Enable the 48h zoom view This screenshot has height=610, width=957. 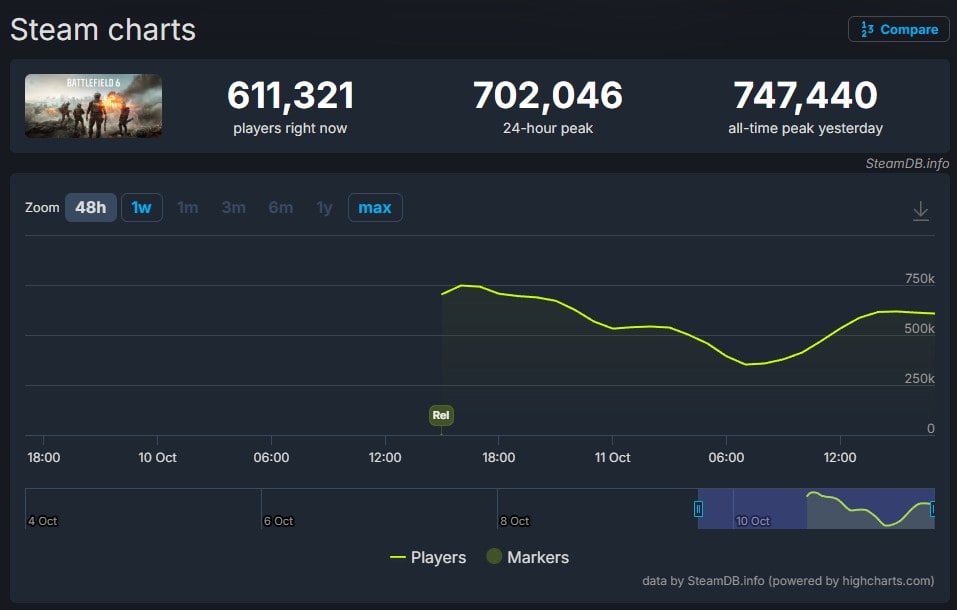[x=91, y=207]
